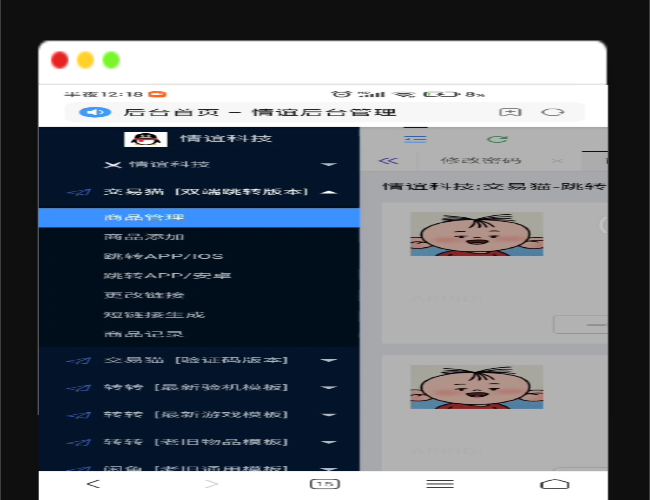Click the first cartoon baby product thumbnail
This screenshot has height=500, width=650.
[x=477, y=234]
